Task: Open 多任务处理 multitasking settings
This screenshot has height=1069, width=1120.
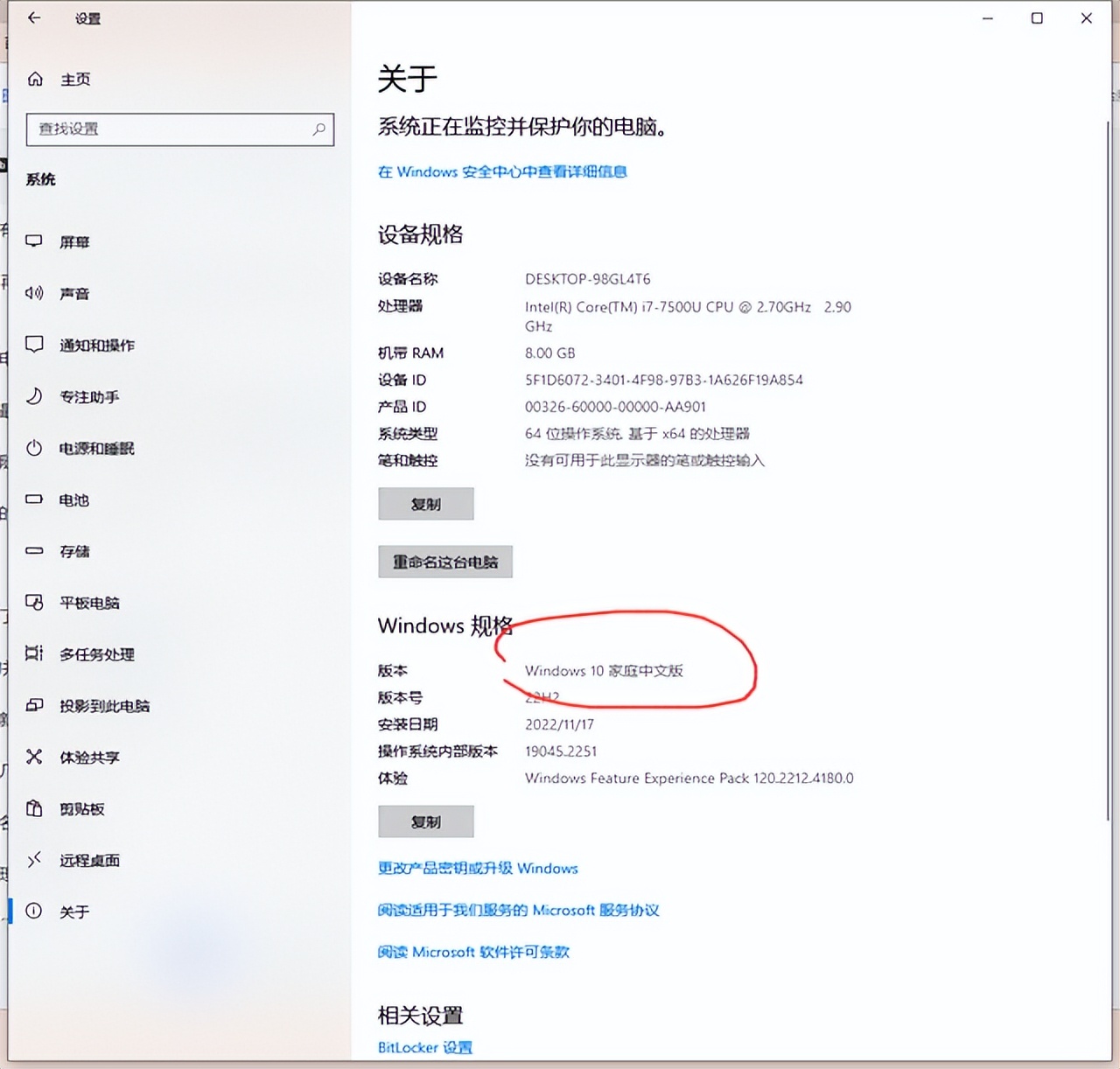Action: pyautogui.click(x=97, y=654)
